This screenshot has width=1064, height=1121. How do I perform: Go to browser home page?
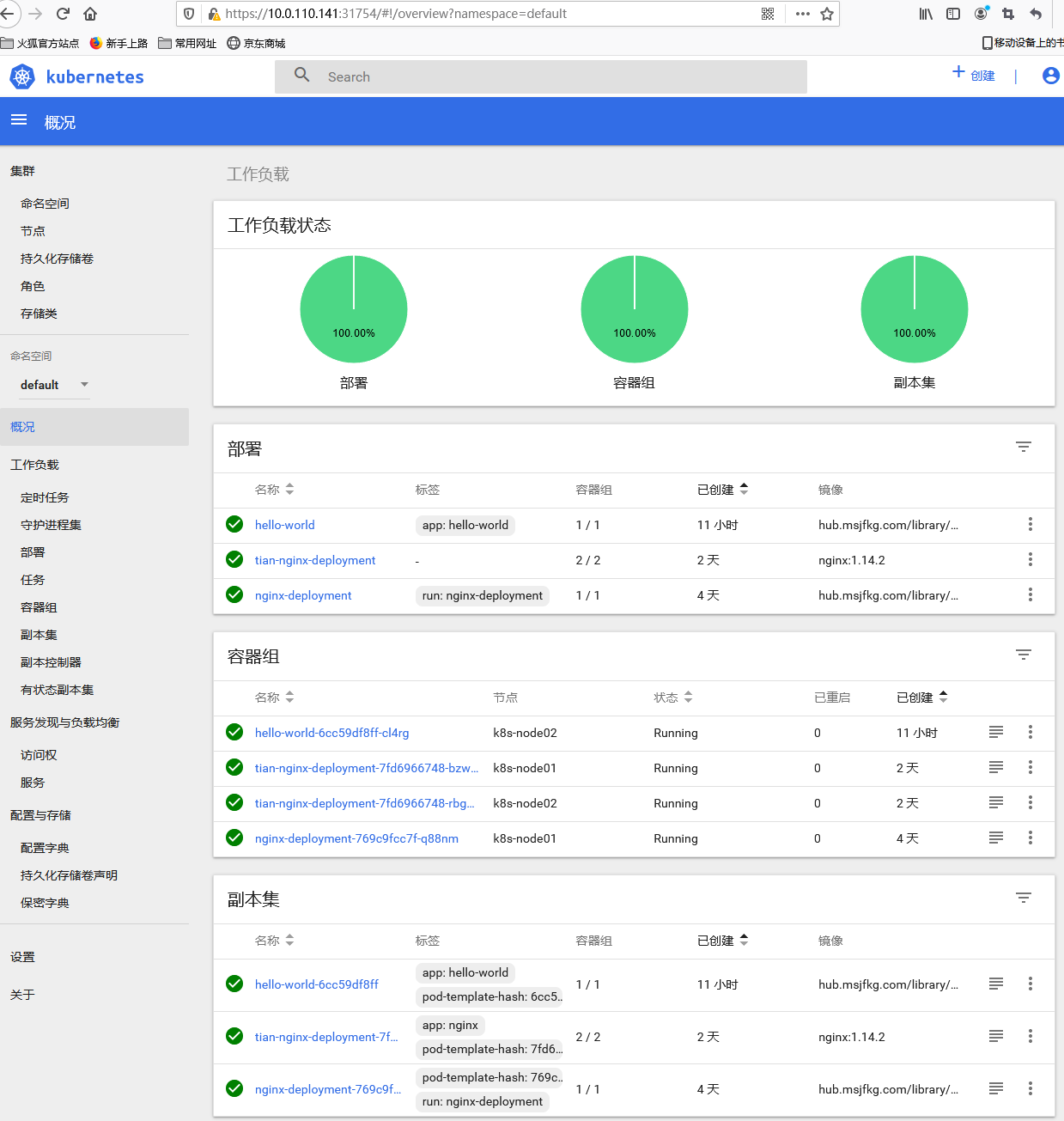point(90,14)
